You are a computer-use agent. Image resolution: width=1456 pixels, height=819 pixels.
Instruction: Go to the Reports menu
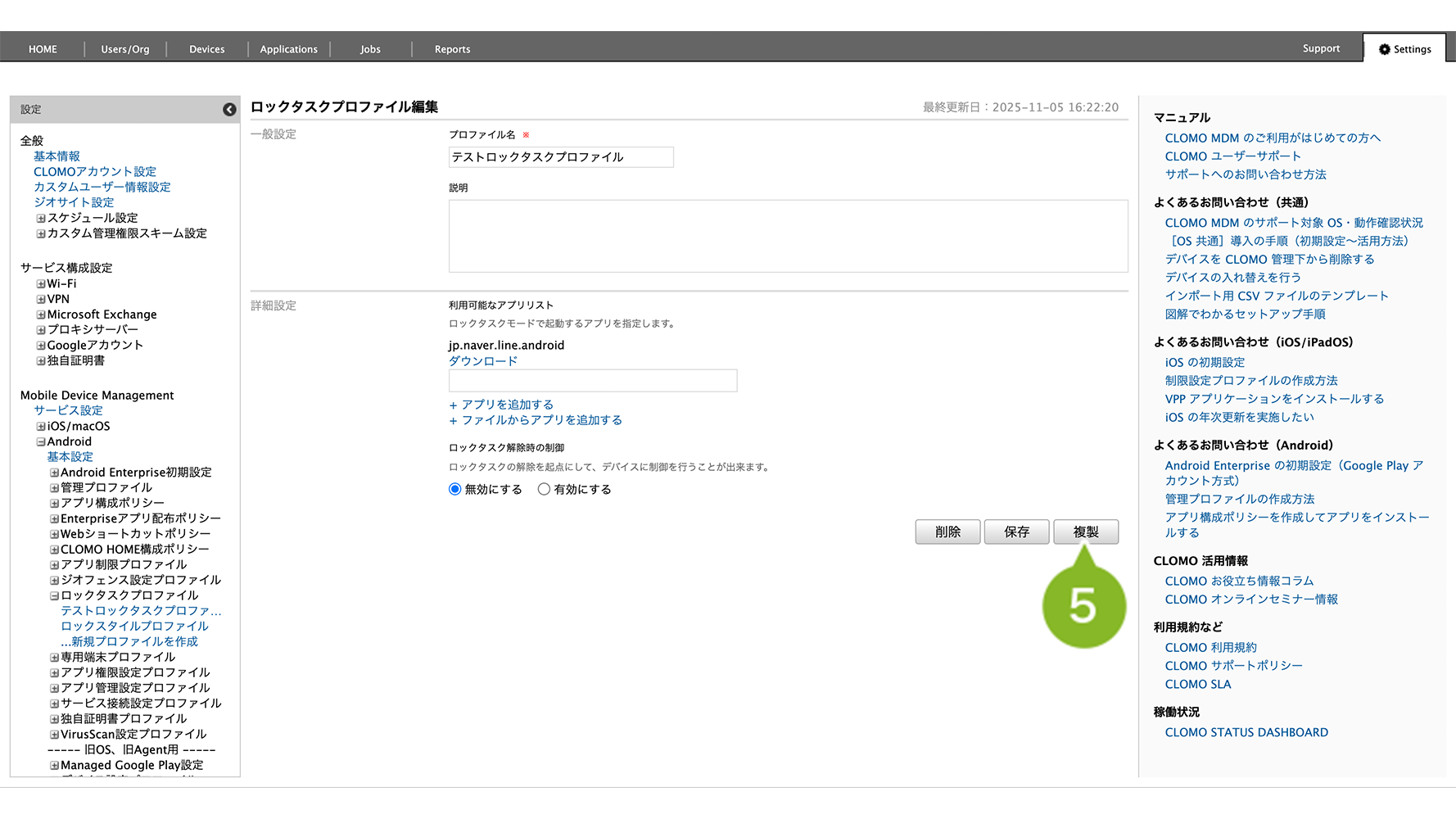click(x=452, y=49)
